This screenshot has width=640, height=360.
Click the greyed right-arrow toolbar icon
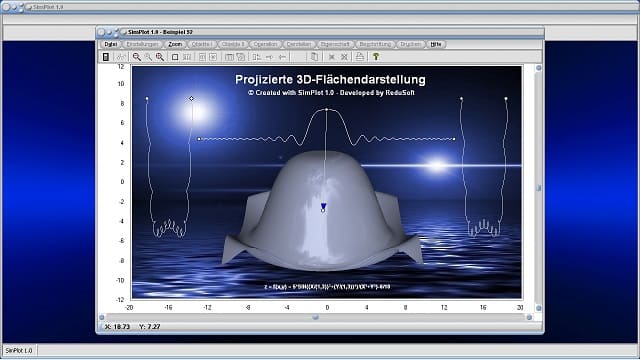[x=269, y=57]
